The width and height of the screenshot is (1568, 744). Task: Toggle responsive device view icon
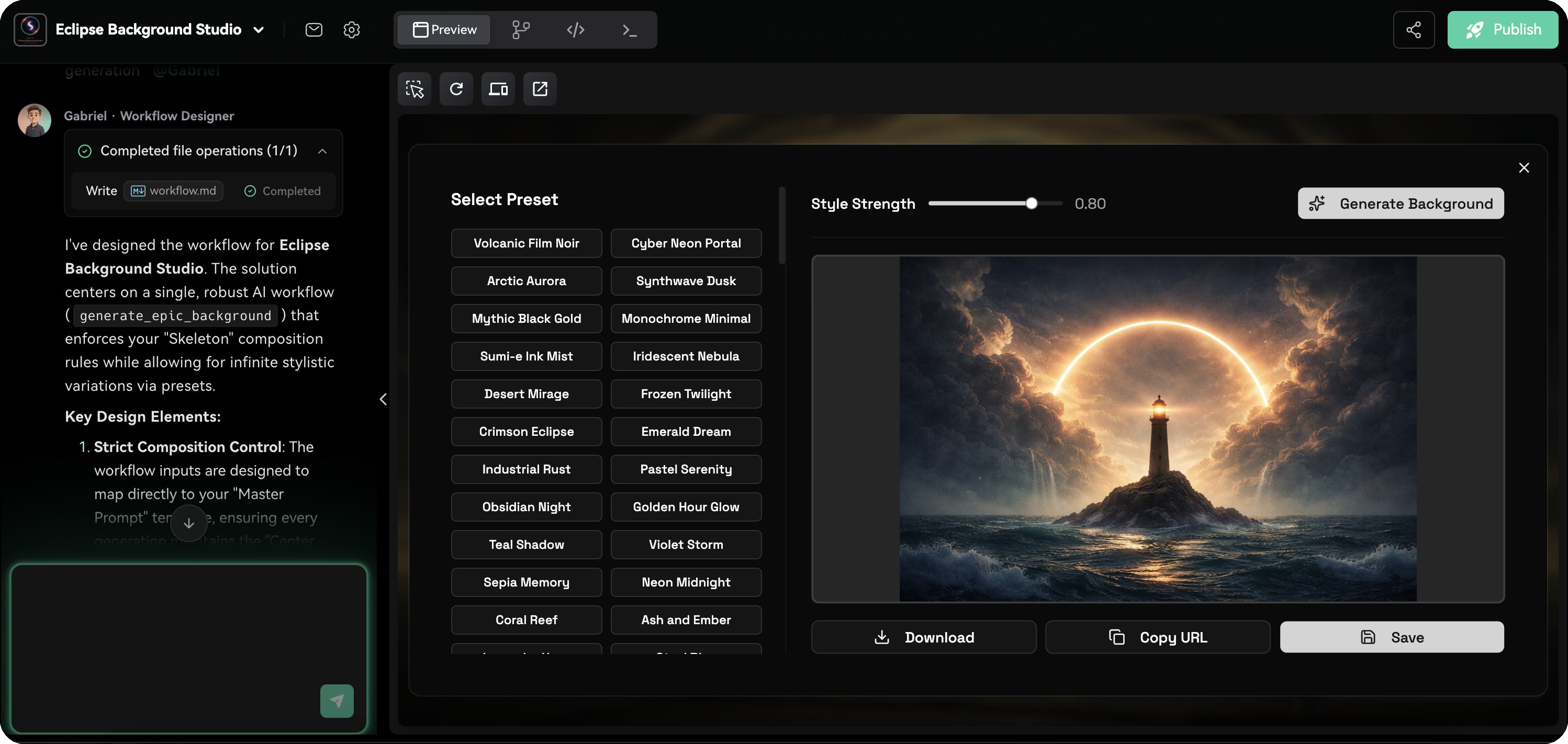[x=498, y=89]
